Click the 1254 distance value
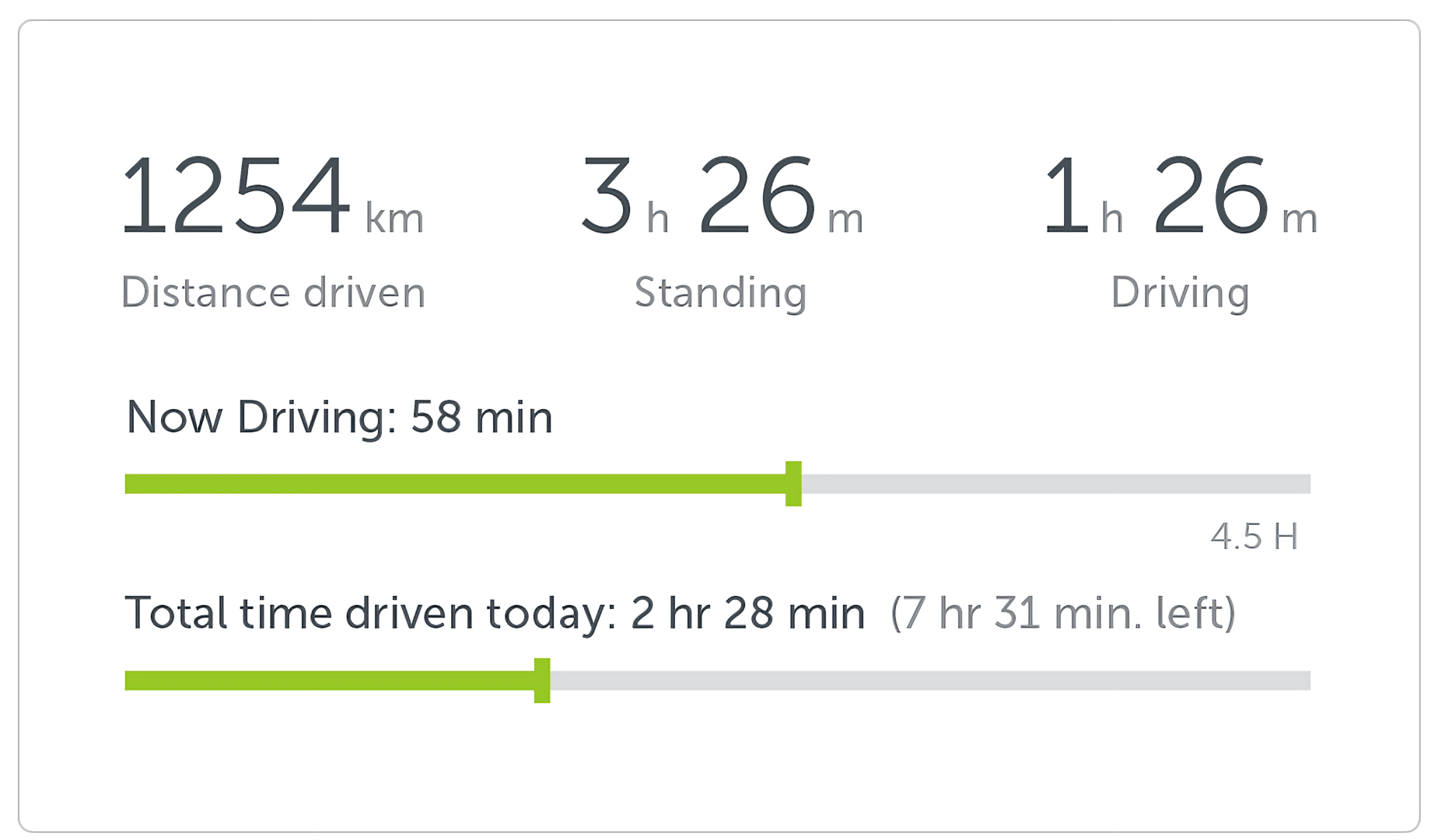This screenshot has width=1431, height=840. pyautogui.click(x=236, y=194)
